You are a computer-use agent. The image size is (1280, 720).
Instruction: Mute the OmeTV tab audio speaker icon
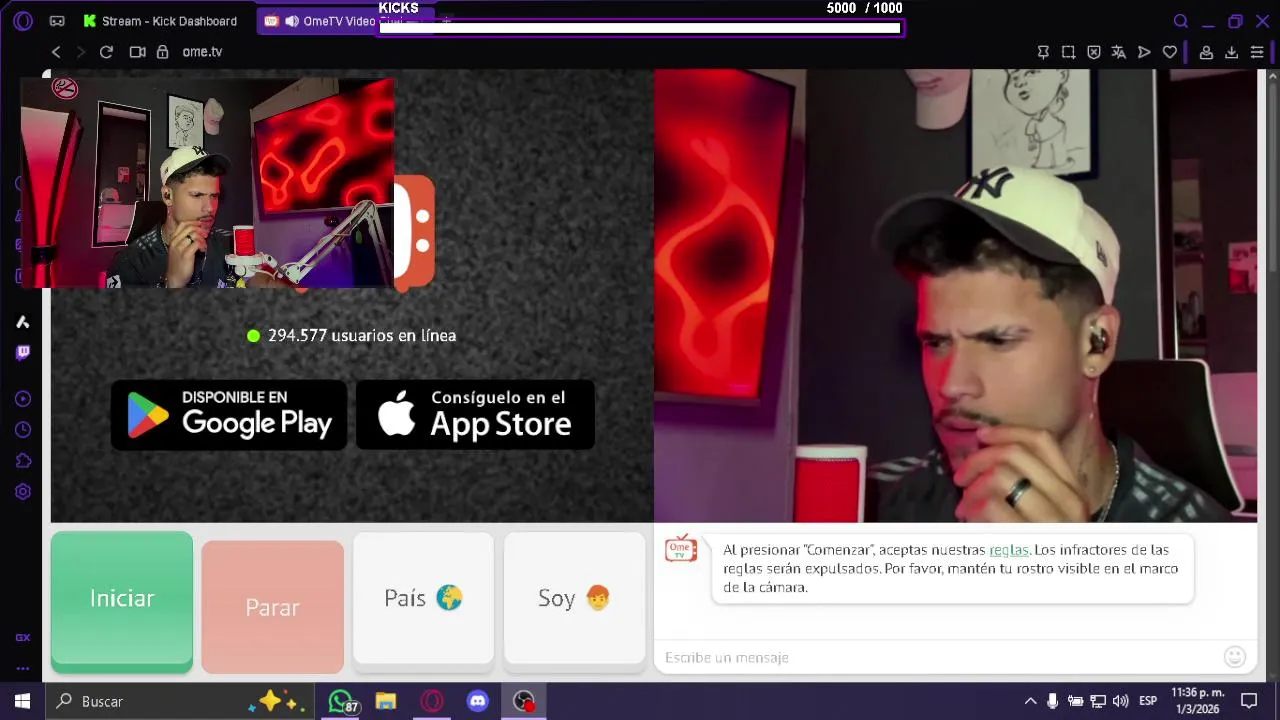click(x=291, y=21)
